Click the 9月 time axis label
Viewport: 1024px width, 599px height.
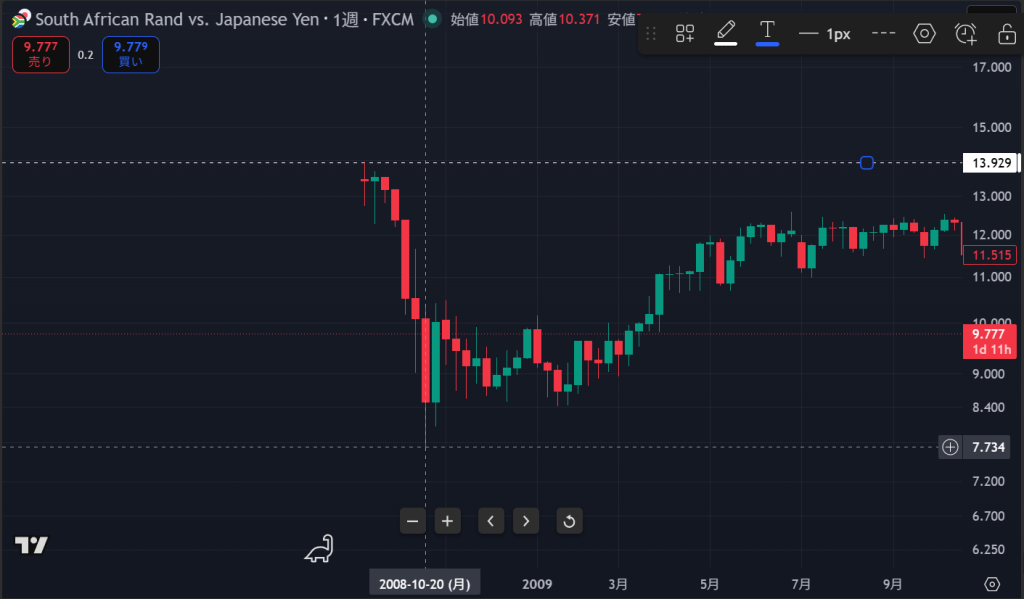893,584
